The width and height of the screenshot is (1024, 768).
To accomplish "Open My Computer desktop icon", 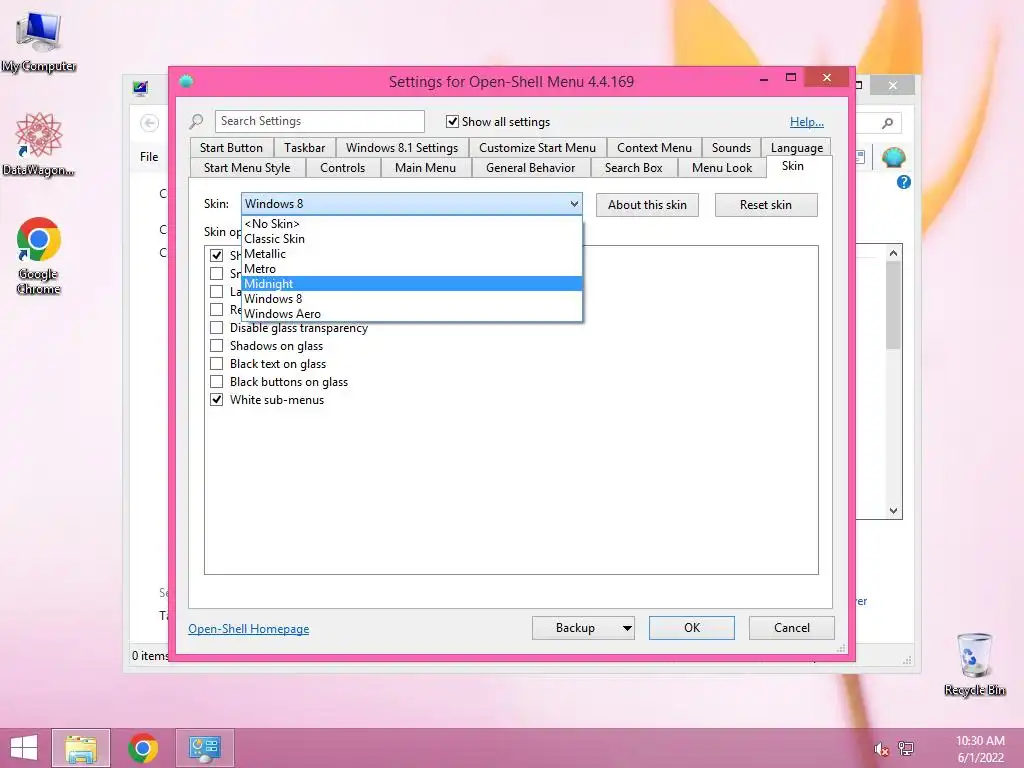I will click(39, 42).
